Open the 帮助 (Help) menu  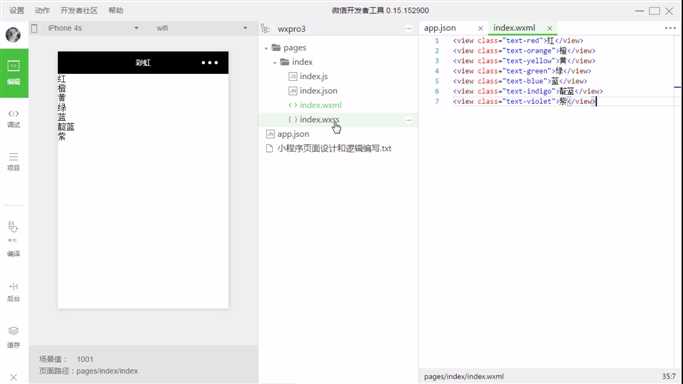click(115, 10)
